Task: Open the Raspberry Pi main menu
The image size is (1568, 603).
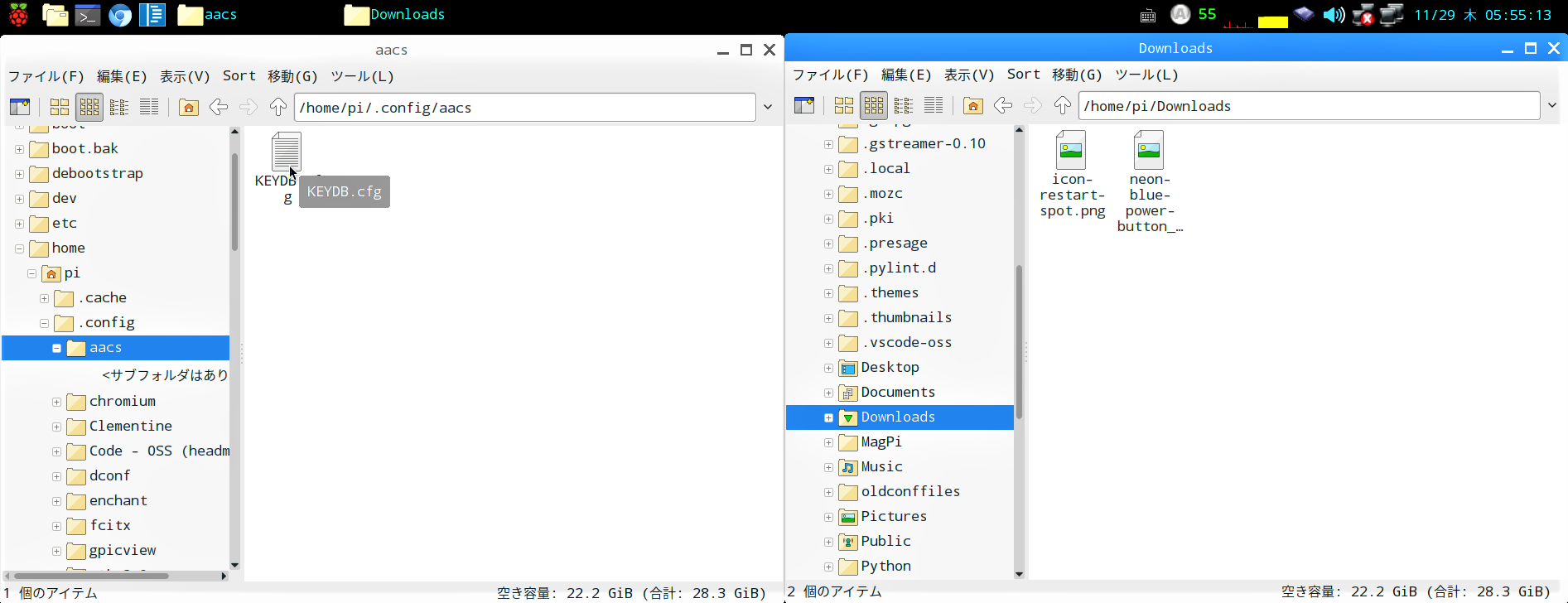Action: 18,15
